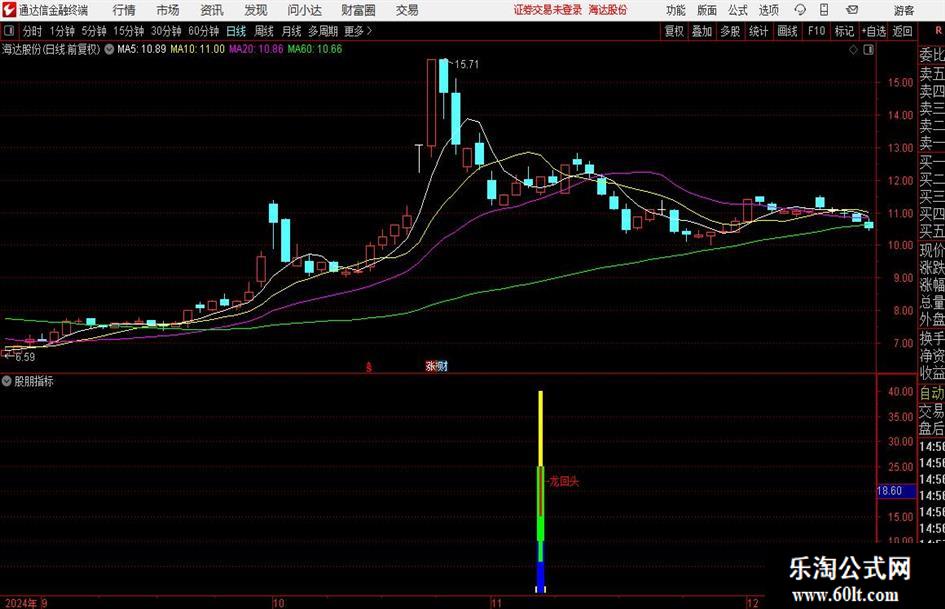Expand the 股朋指标 indicator arrow

click(x=7, y=381)
